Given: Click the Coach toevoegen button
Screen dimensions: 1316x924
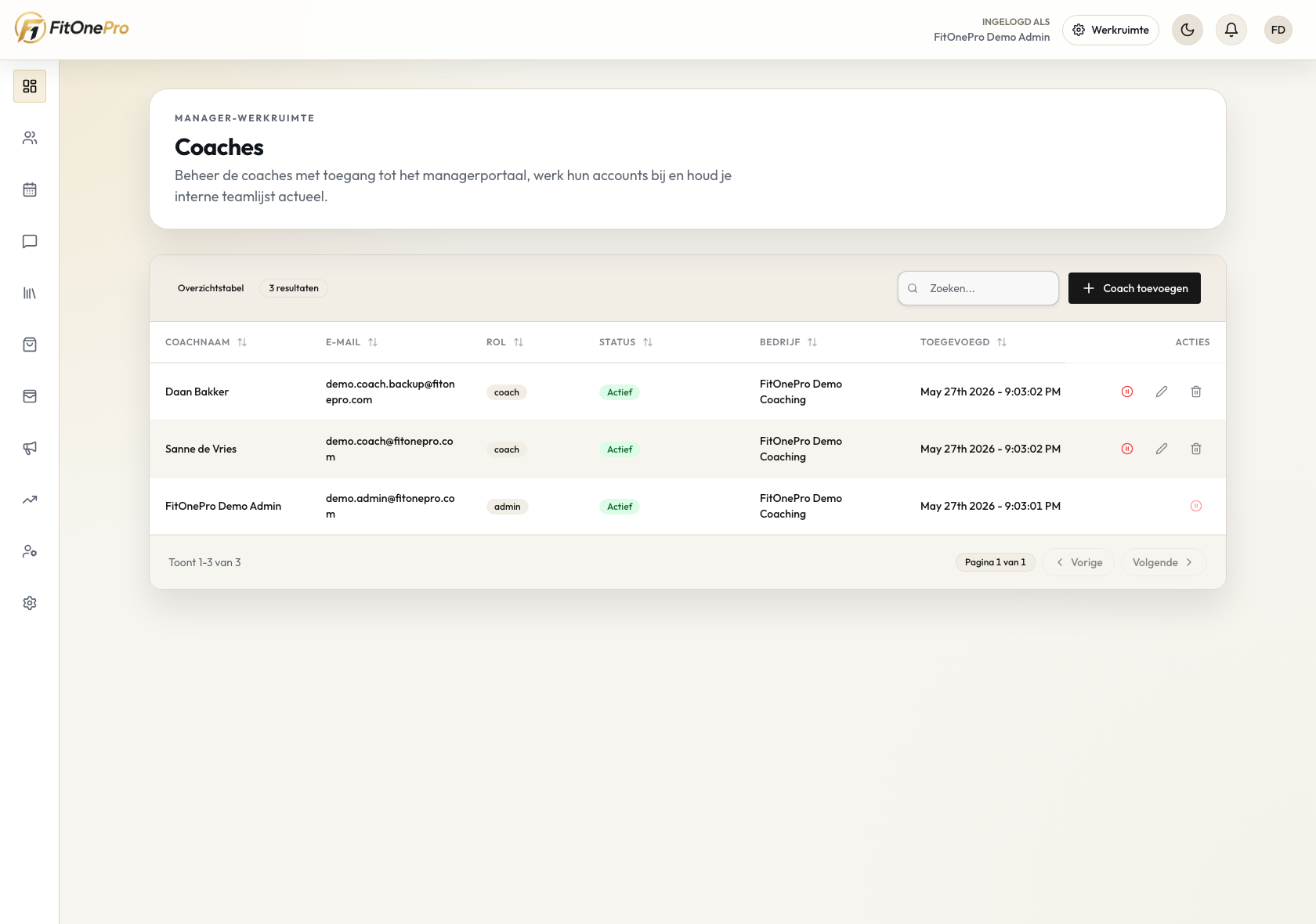Looking at the screenshot, I should tap(1134, 288).
